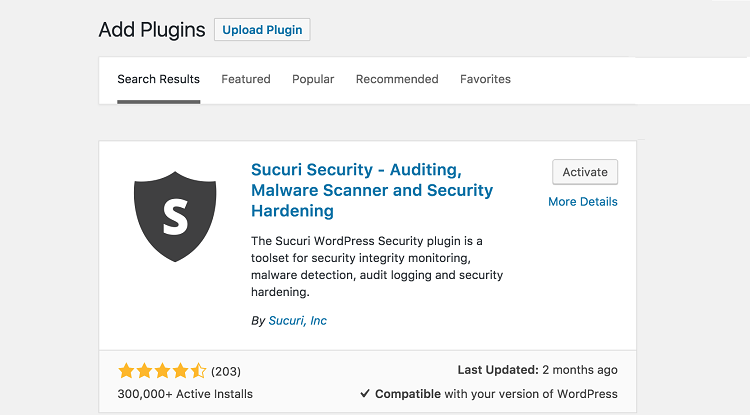Open More Details for Sucuri plugin
This screenshot has height=415, width=750.
[x=583, y=202]
